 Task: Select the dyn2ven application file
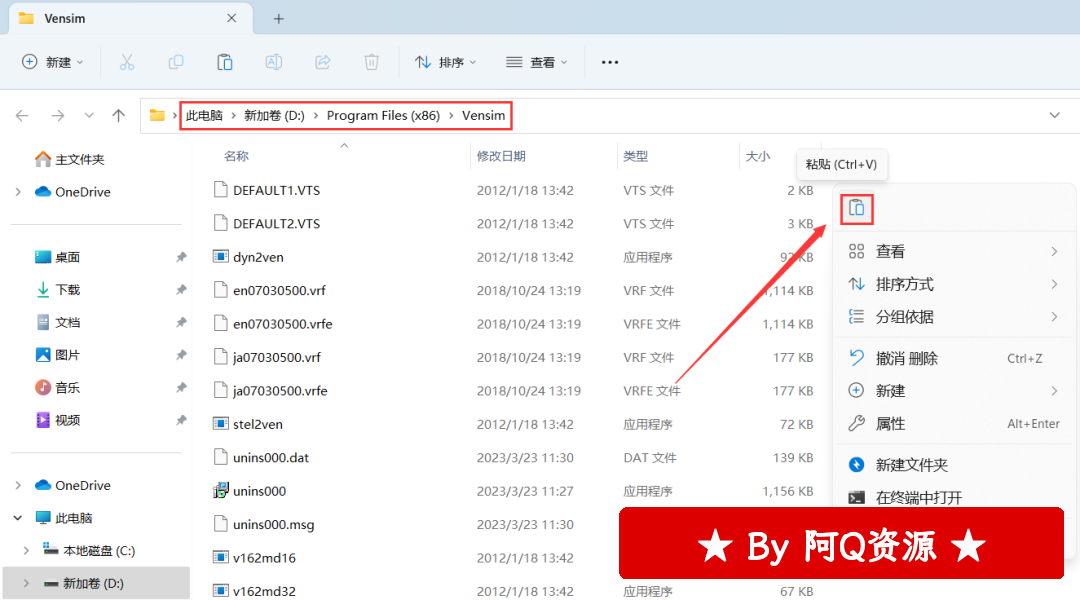pos(258,257)
